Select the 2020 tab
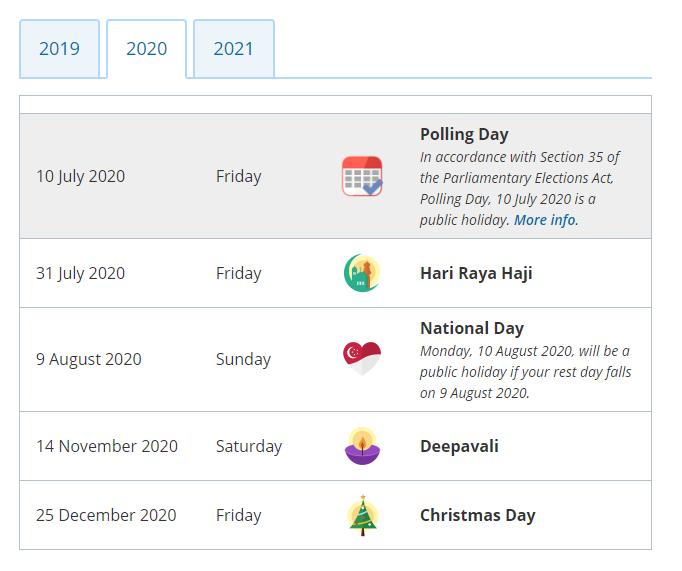682x571 pixels. 147,49
